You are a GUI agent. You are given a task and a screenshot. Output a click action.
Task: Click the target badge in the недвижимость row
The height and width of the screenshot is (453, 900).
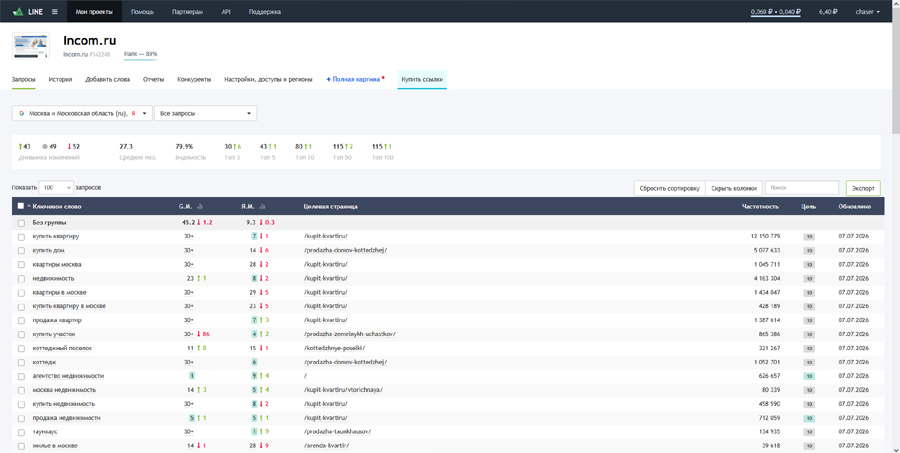pos(809,278)
